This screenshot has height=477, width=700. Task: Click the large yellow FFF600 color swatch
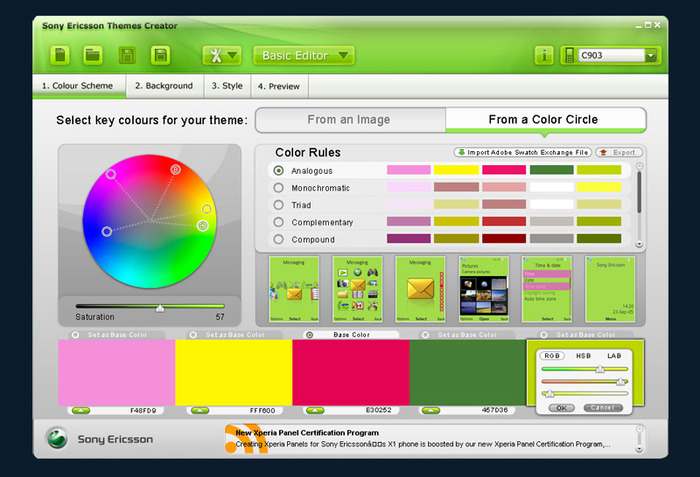[x=233, y=372]
